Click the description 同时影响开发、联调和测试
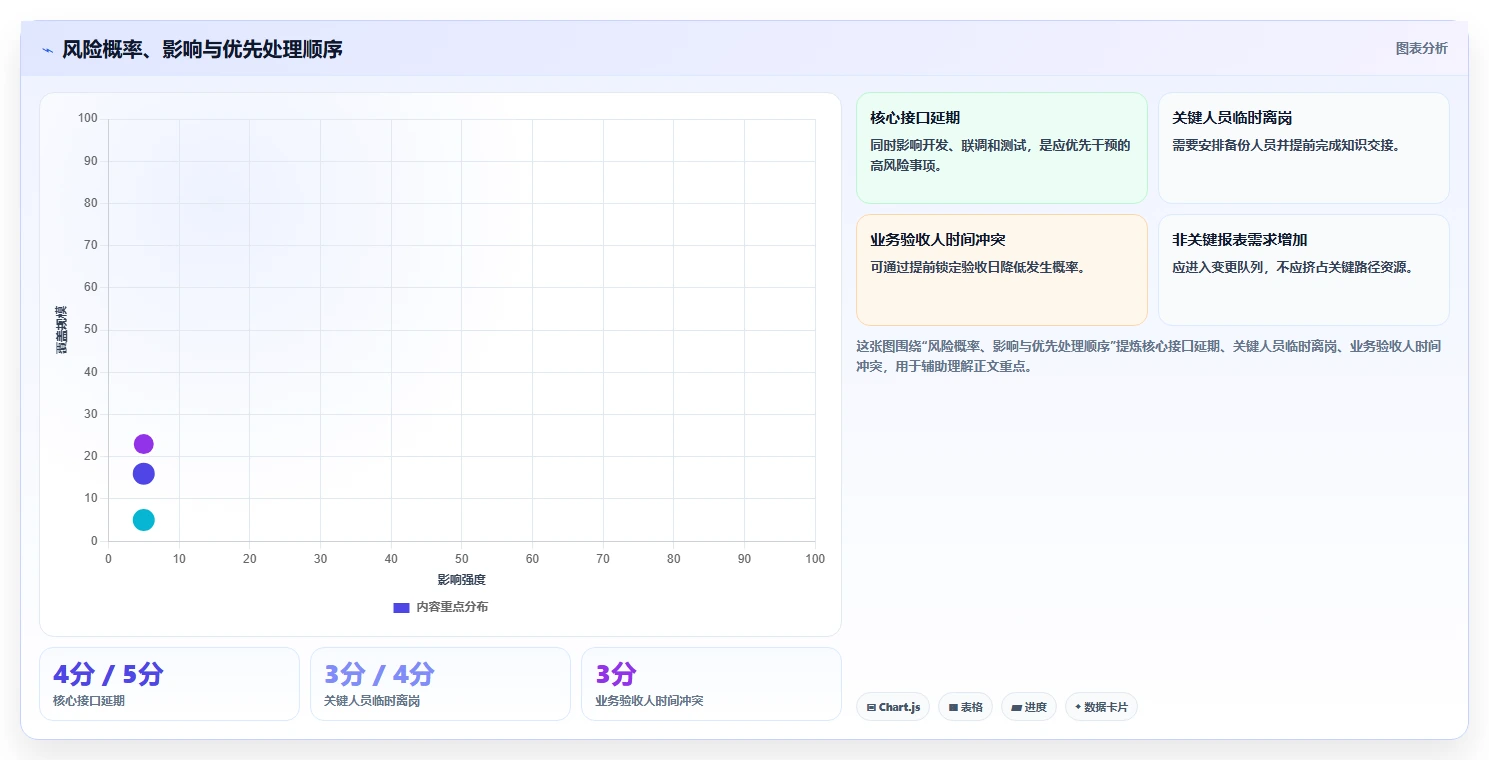The width and height of the screenshot is (1489, 760). click(x=1000, y=155)
